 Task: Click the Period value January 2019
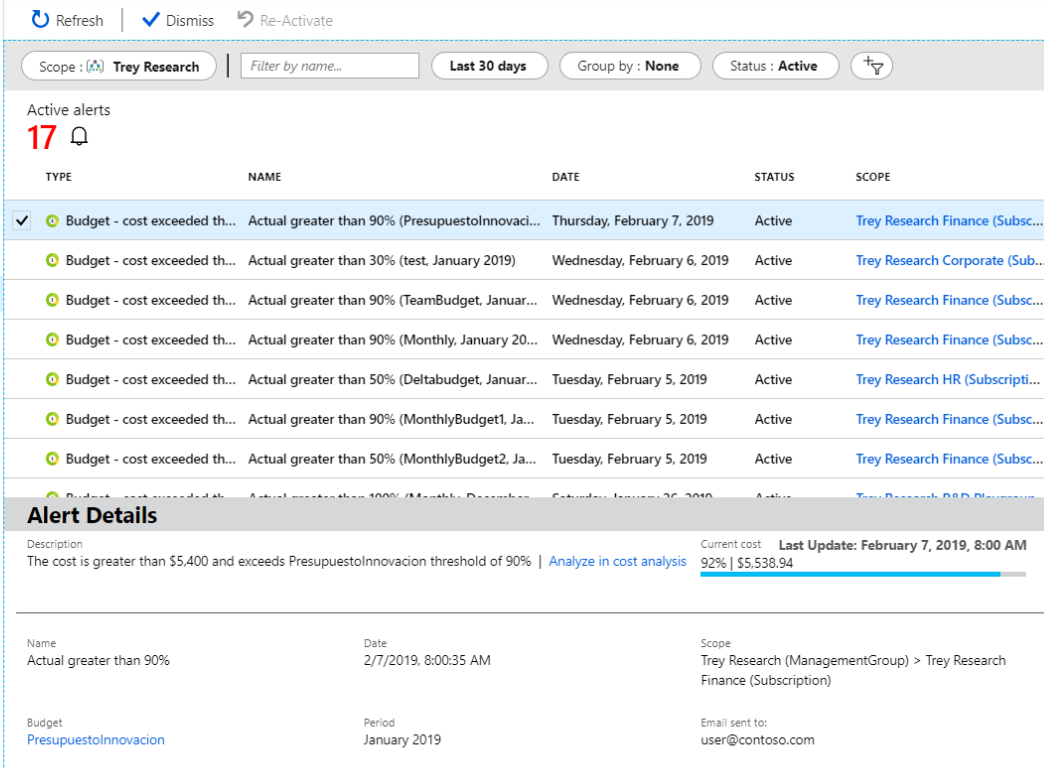pyautogui.click(x=402, y=740)
